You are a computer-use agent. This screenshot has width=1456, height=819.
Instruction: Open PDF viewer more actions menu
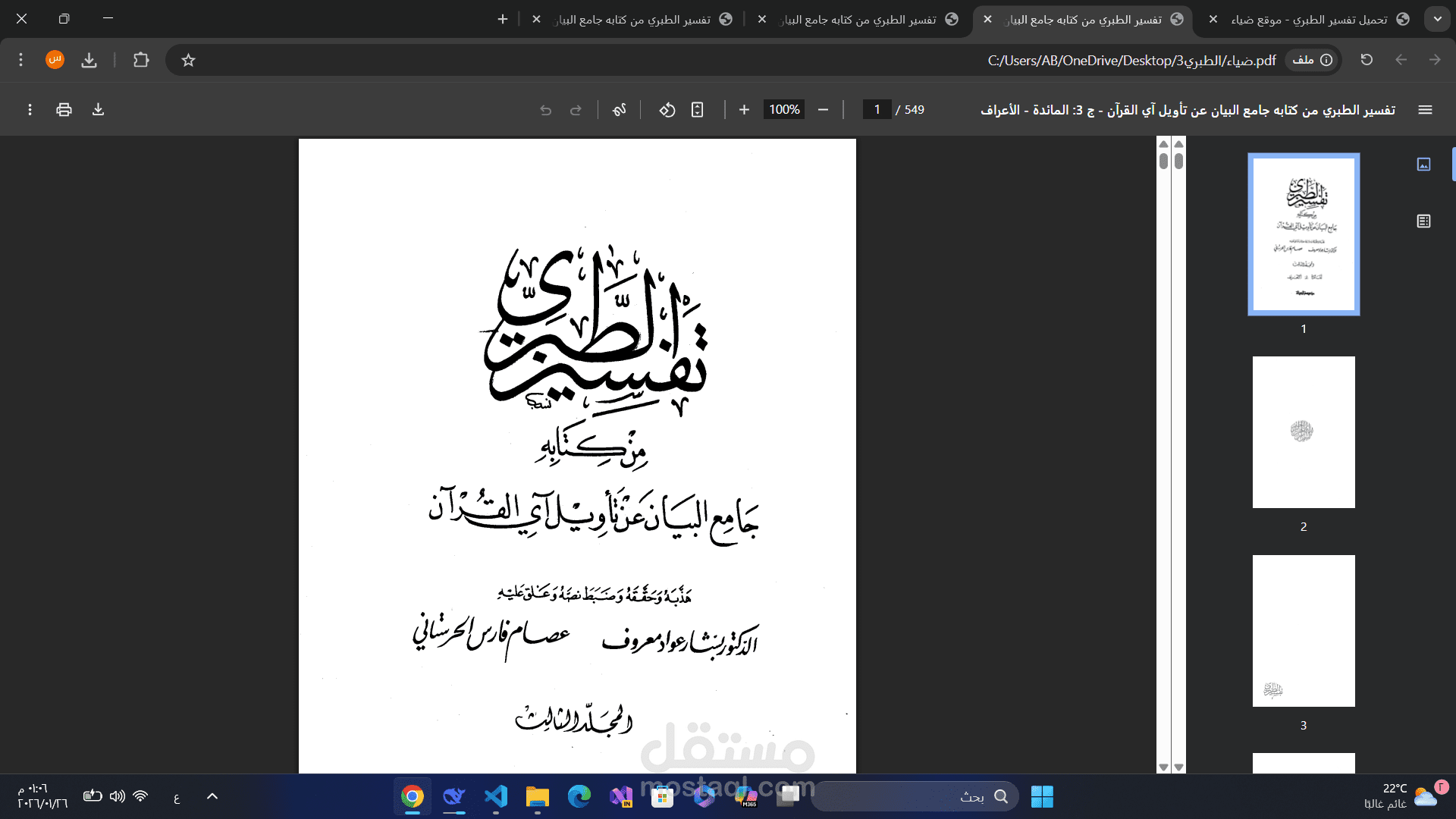(30, 110)
